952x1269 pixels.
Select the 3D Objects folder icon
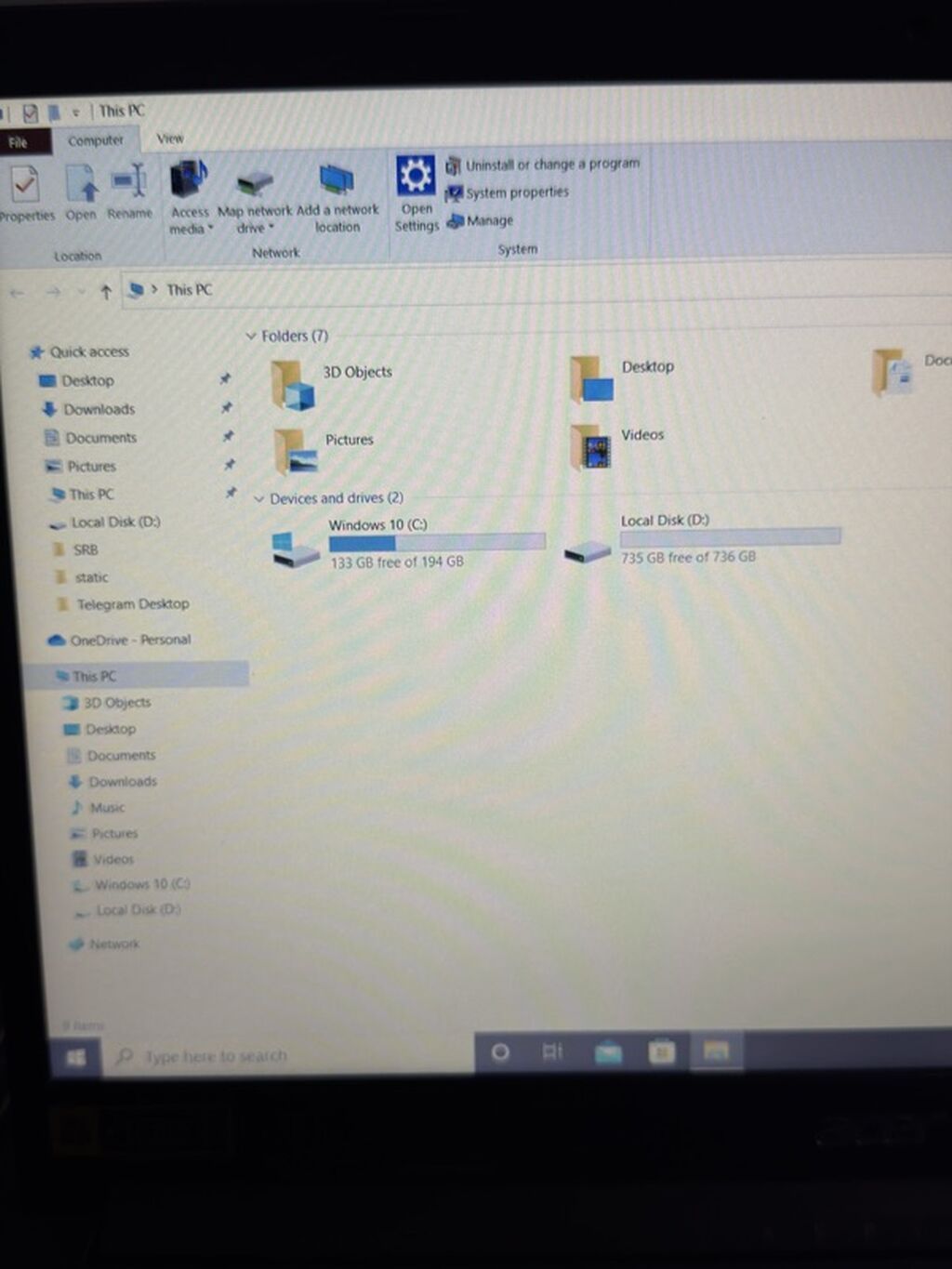click(294, 385)
